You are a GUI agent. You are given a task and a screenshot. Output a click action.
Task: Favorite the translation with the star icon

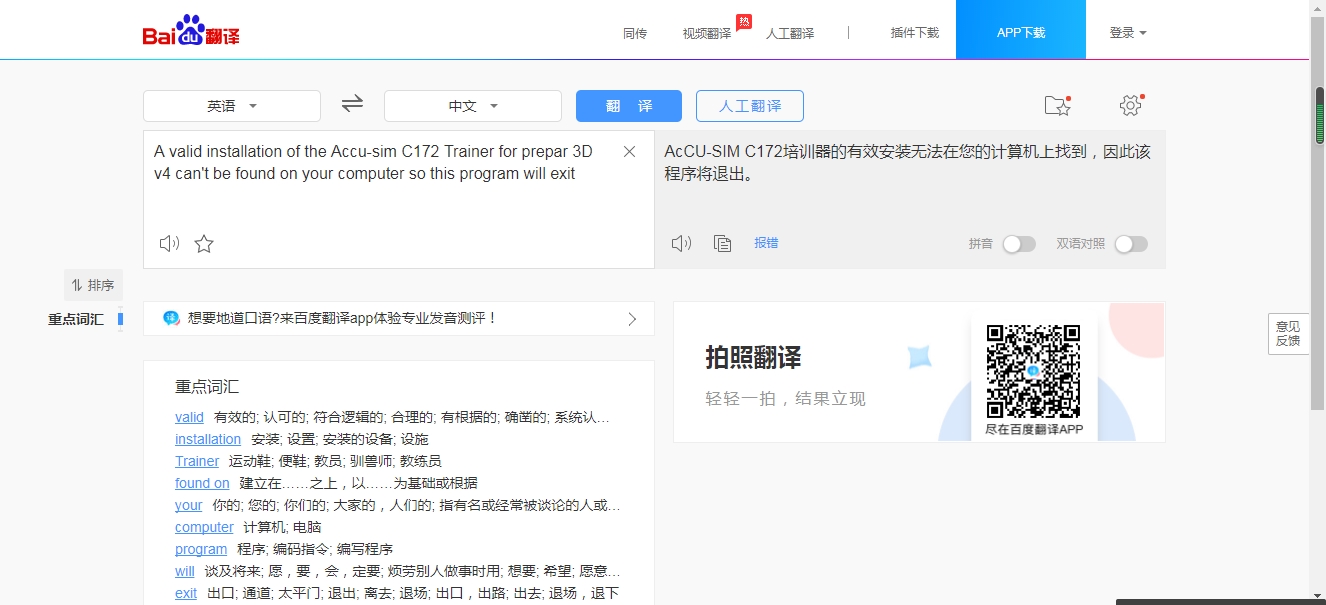click(x=204, y=243)
